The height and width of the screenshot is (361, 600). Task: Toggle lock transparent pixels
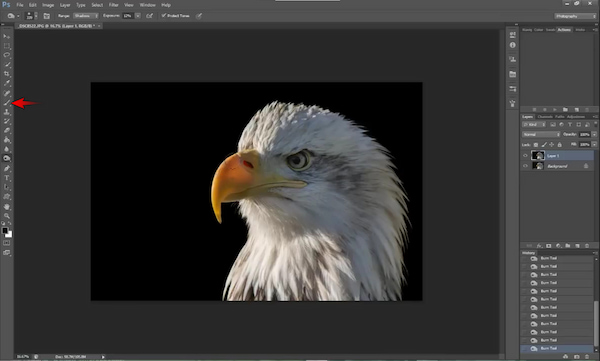[x=536, y=145]
